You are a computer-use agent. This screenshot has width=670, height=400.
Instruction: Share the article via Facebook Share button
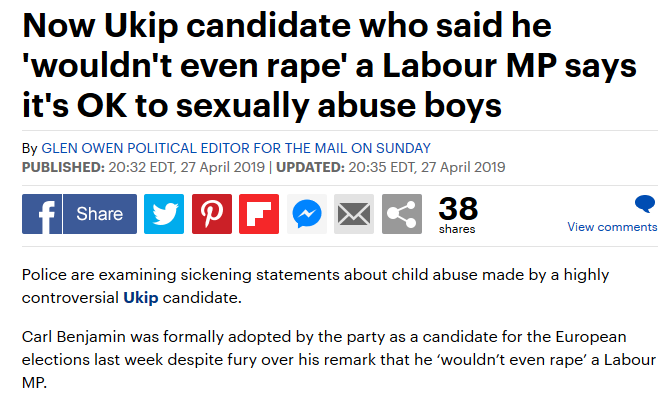point(100,214)
